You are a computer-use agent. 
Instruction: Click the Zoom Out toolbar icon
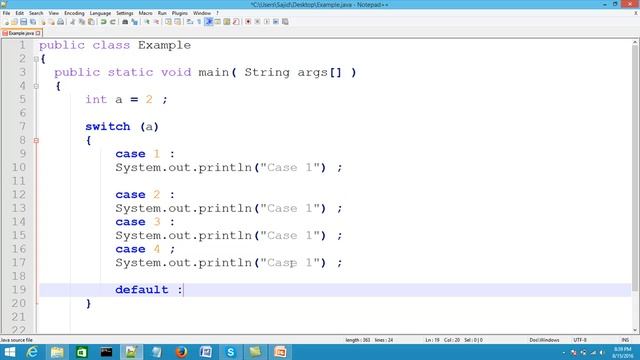point(156,22)
